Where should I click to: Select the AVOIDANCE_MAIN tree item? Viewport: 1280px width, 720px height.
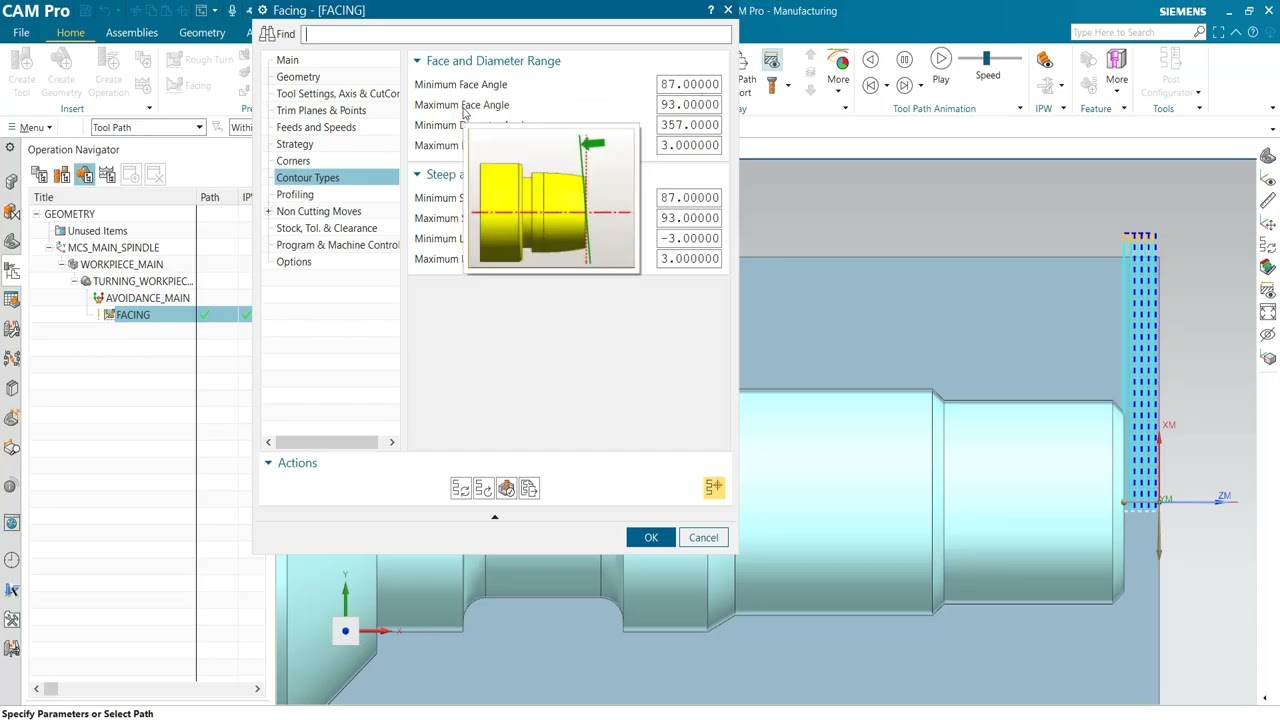[147, 298]
